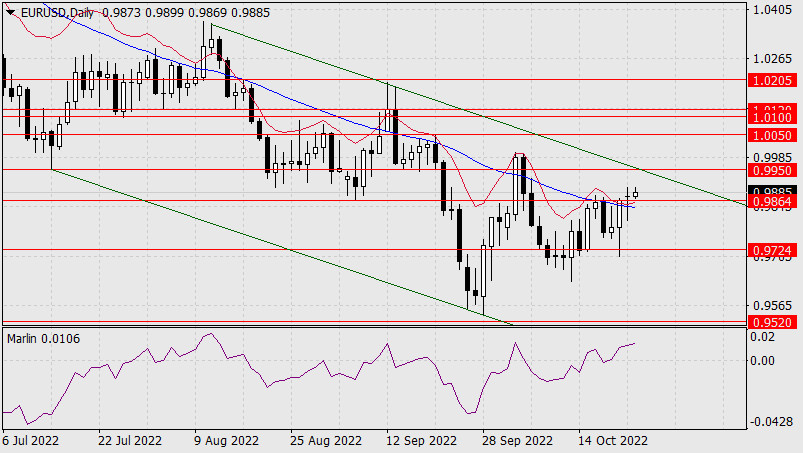
Task: Click the 1.0205 red price level label
Action: [x=773, y=80]
